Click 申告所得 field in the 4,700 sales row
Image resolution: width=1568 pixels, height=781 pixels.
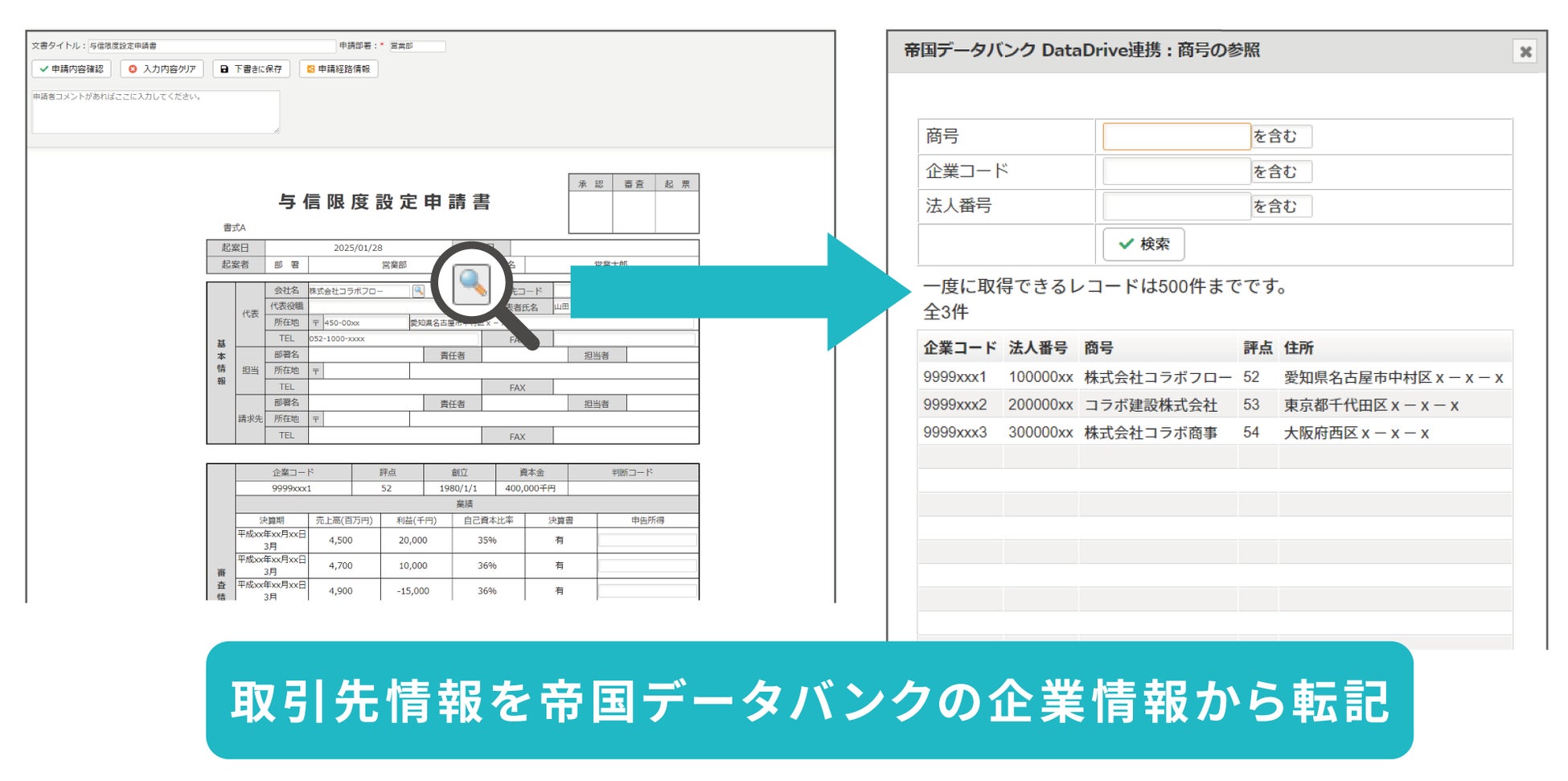(x=647, y=565)
